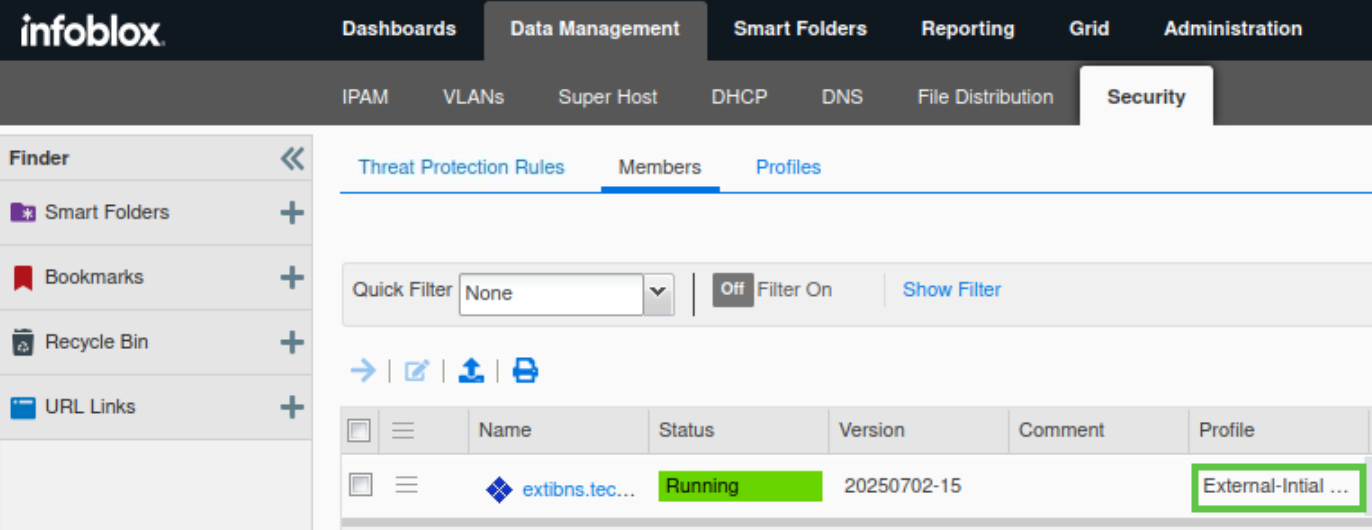Screen dimensions: 1372x530
Task: Click the print toolbar icon
Action: click(x=525, y=371)
